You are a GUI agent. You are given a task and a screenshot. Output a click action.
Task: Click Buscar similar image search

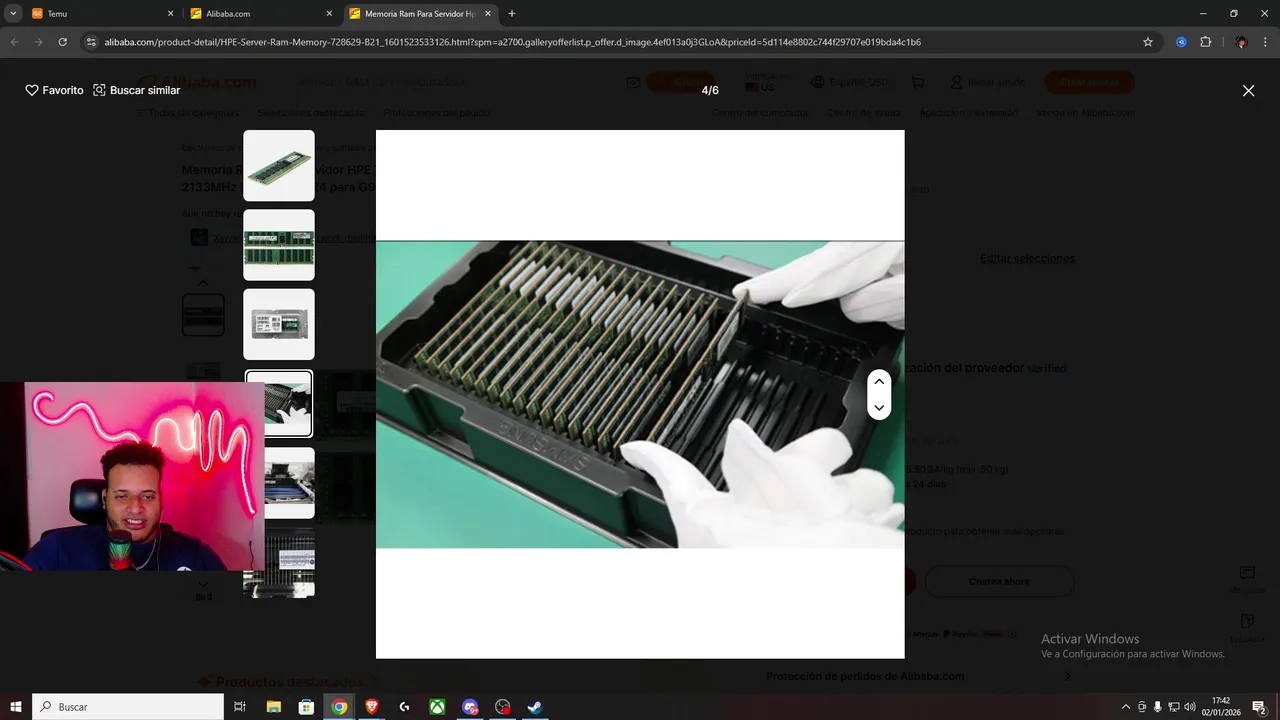(137, 90)
